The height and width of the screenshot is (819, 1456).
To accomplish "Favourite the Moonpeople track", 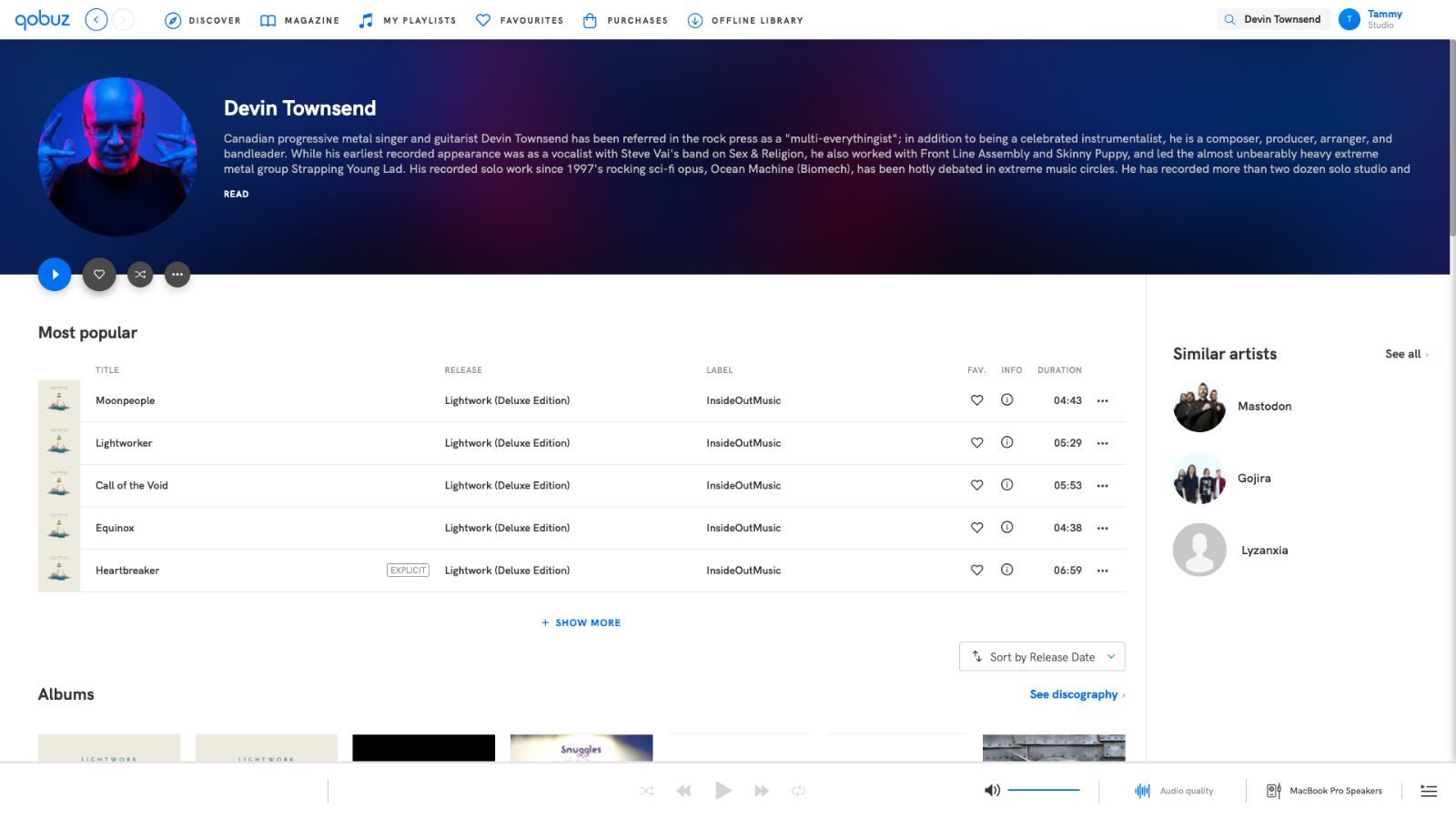I will 976,400.
